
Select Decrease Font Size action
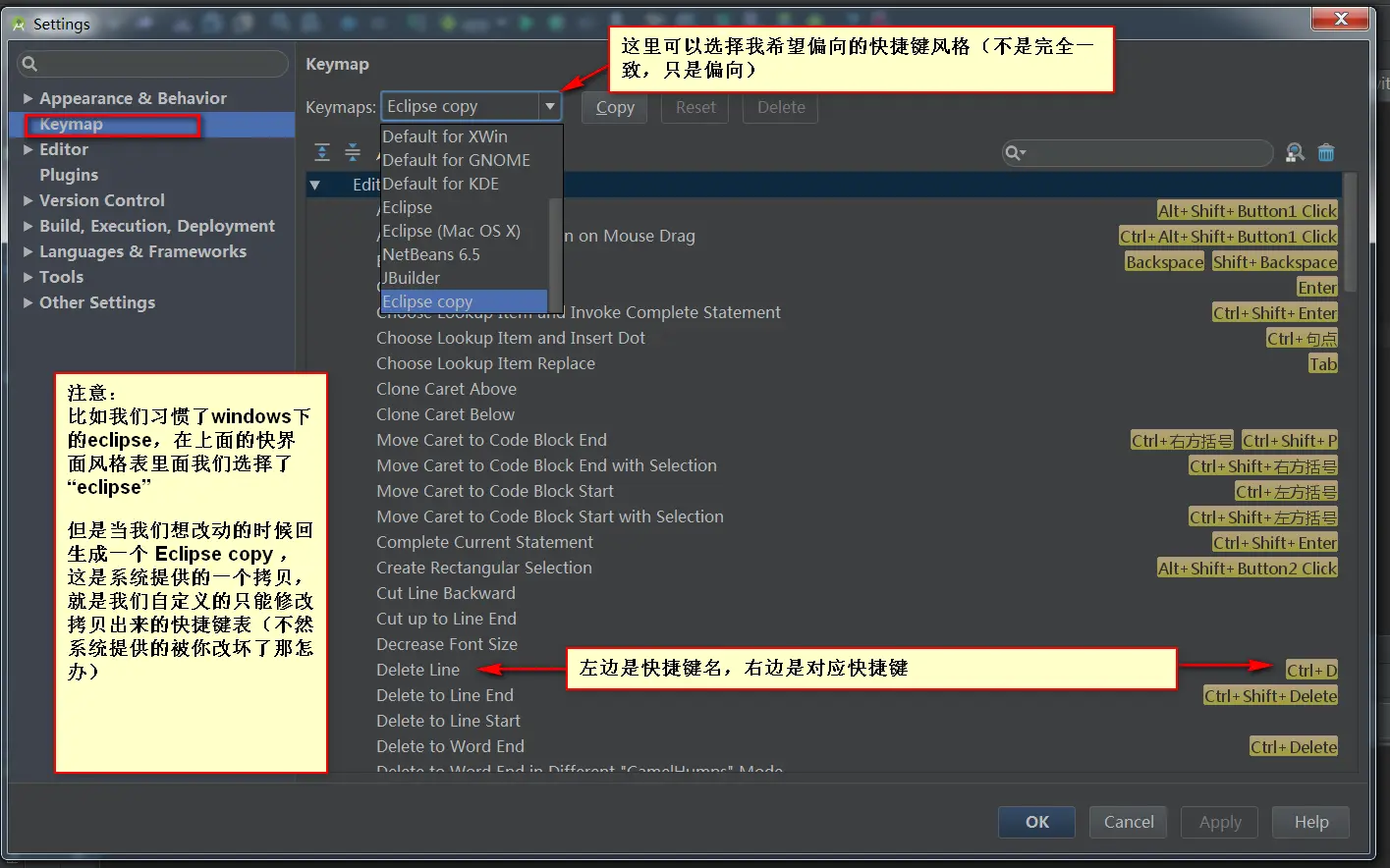[x=447, y=644]
